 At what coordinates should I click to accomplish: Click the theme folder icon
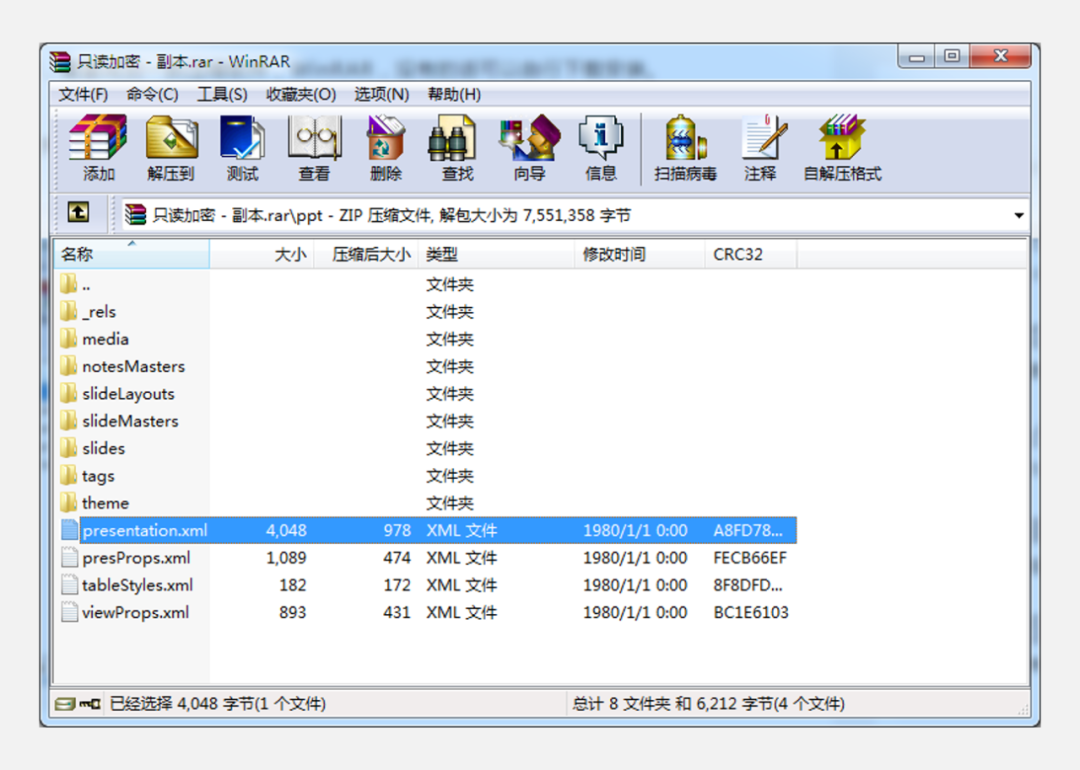pyautogui.click(x=68, y=503)
